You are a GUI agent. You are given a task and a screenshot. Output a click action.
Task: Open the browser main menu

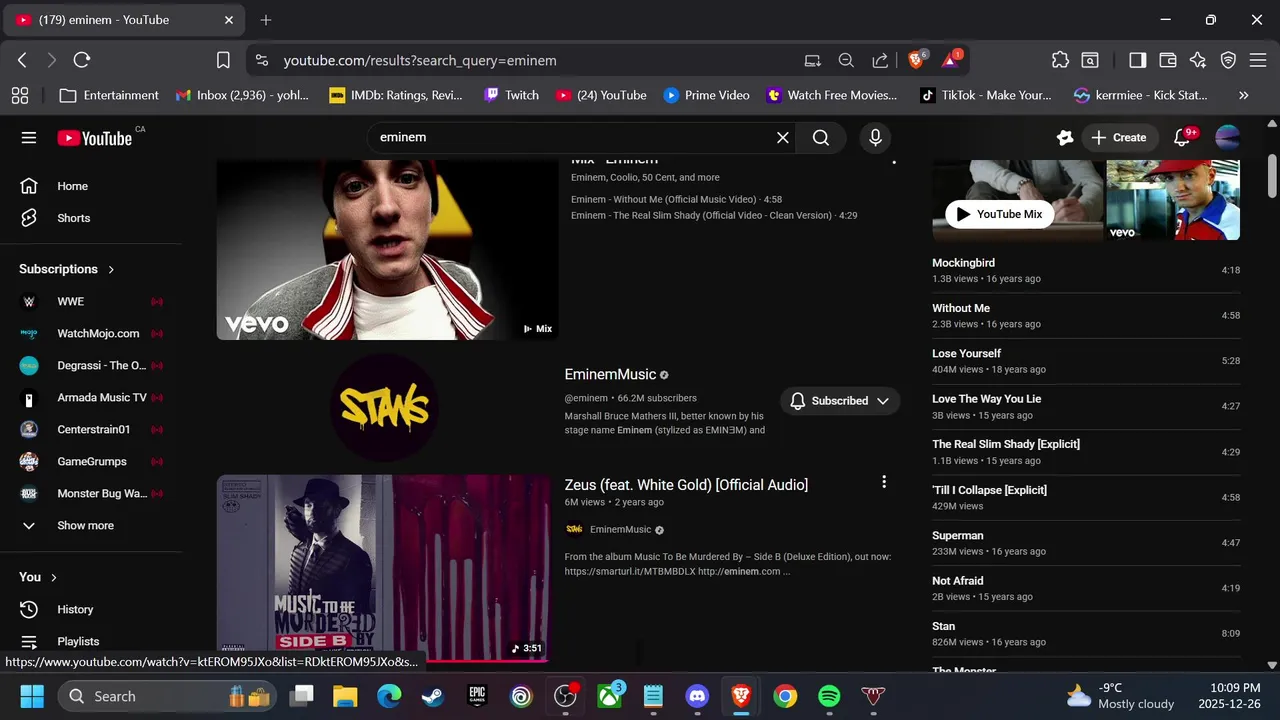coord(1258,60)
